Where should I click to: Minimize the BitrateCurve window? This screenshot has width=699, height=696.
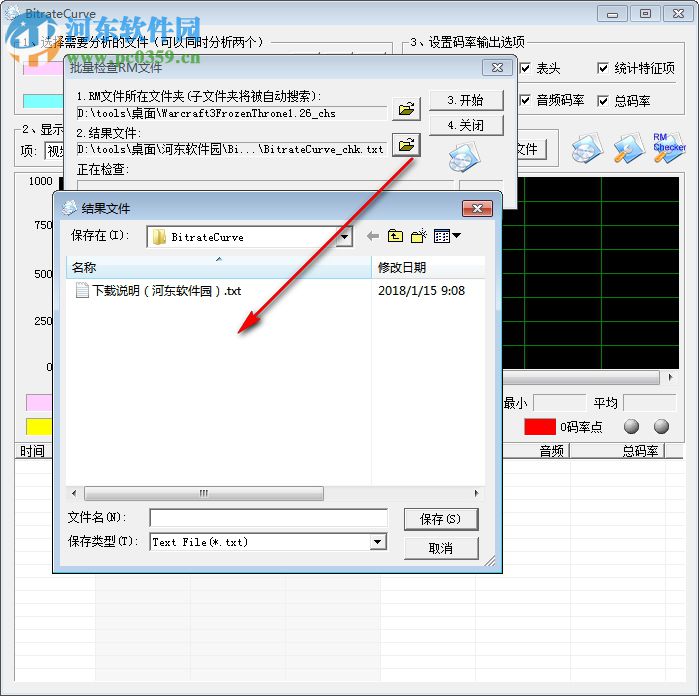[613, 14]
